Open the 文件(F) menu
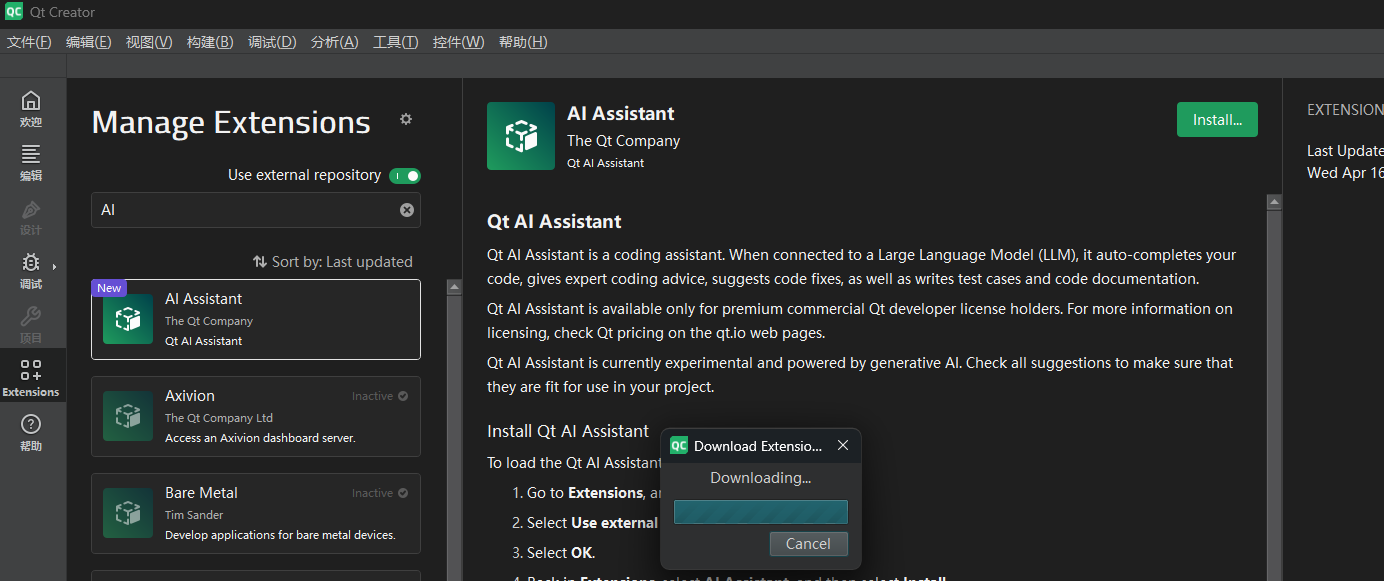The image size is (1384, 581). point(29,42)
